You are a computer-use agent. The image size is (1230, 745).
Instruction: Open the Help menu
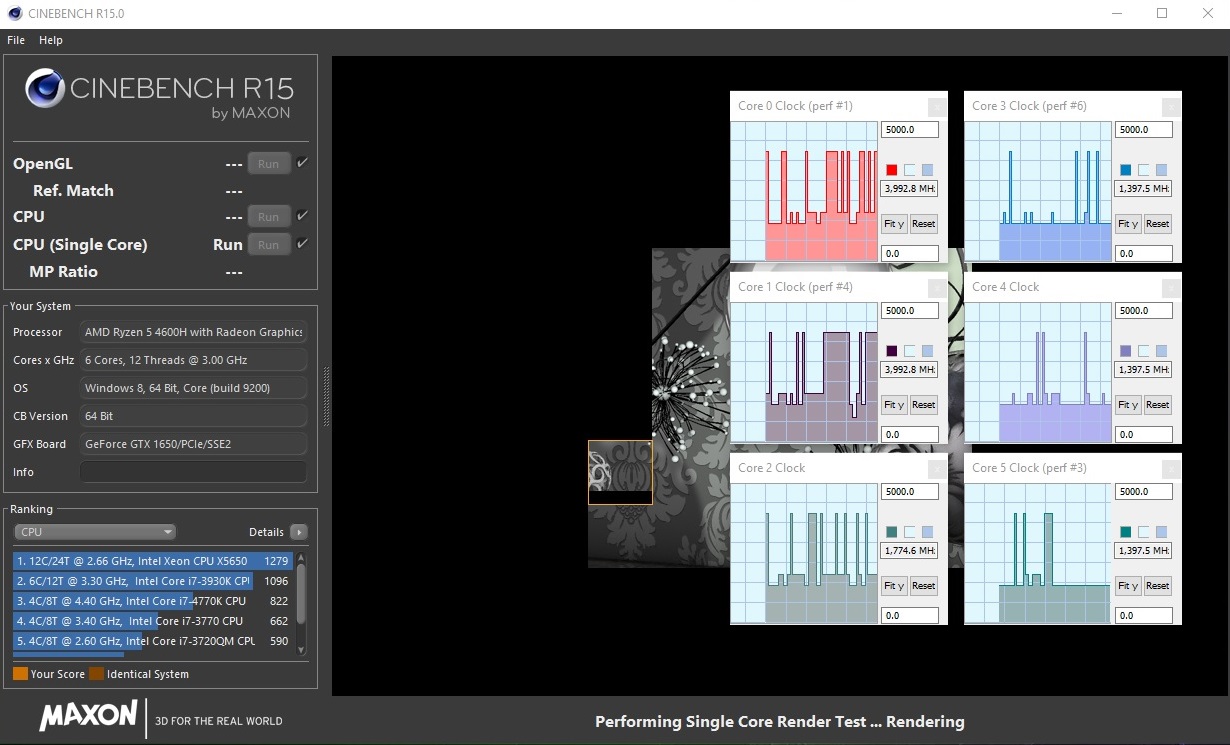click(x=51, y=40)
